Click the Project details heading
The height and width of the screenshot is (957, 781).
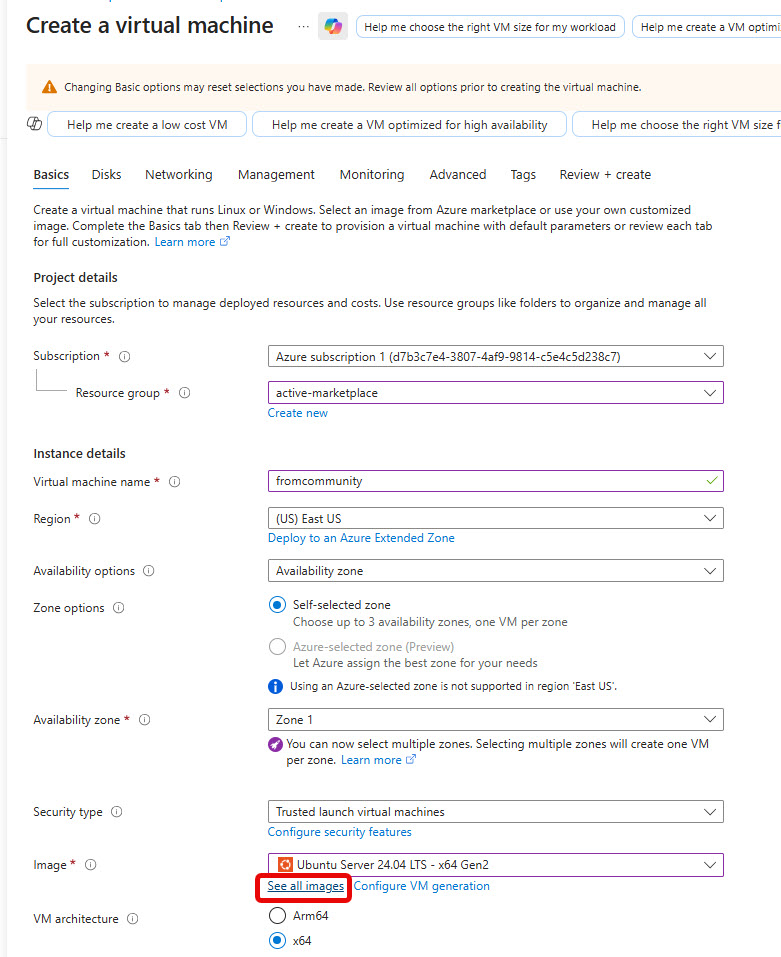[x=76, y=278]
